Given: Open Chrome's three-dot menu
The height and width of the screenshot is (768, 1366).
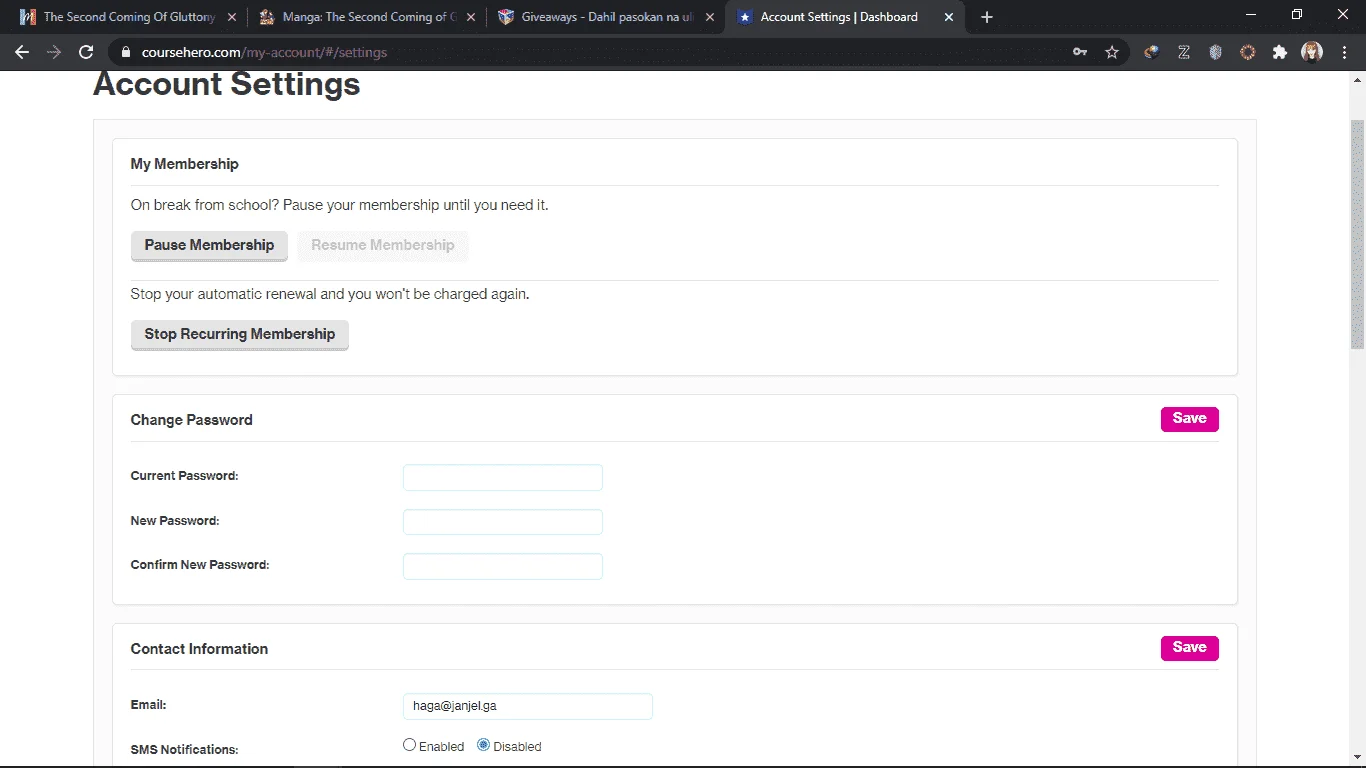Looking at the screenshot, I should (1344, 52).
